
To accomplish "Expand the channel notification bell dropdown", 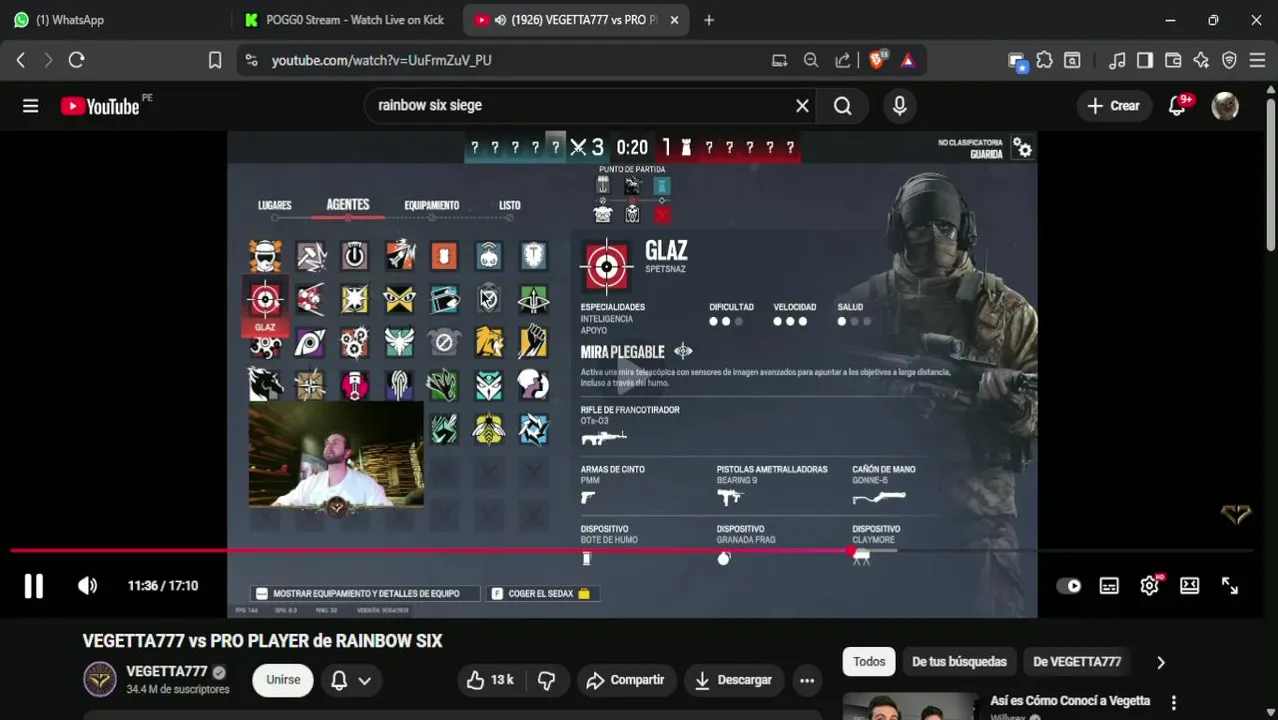I will click(351, 680).
